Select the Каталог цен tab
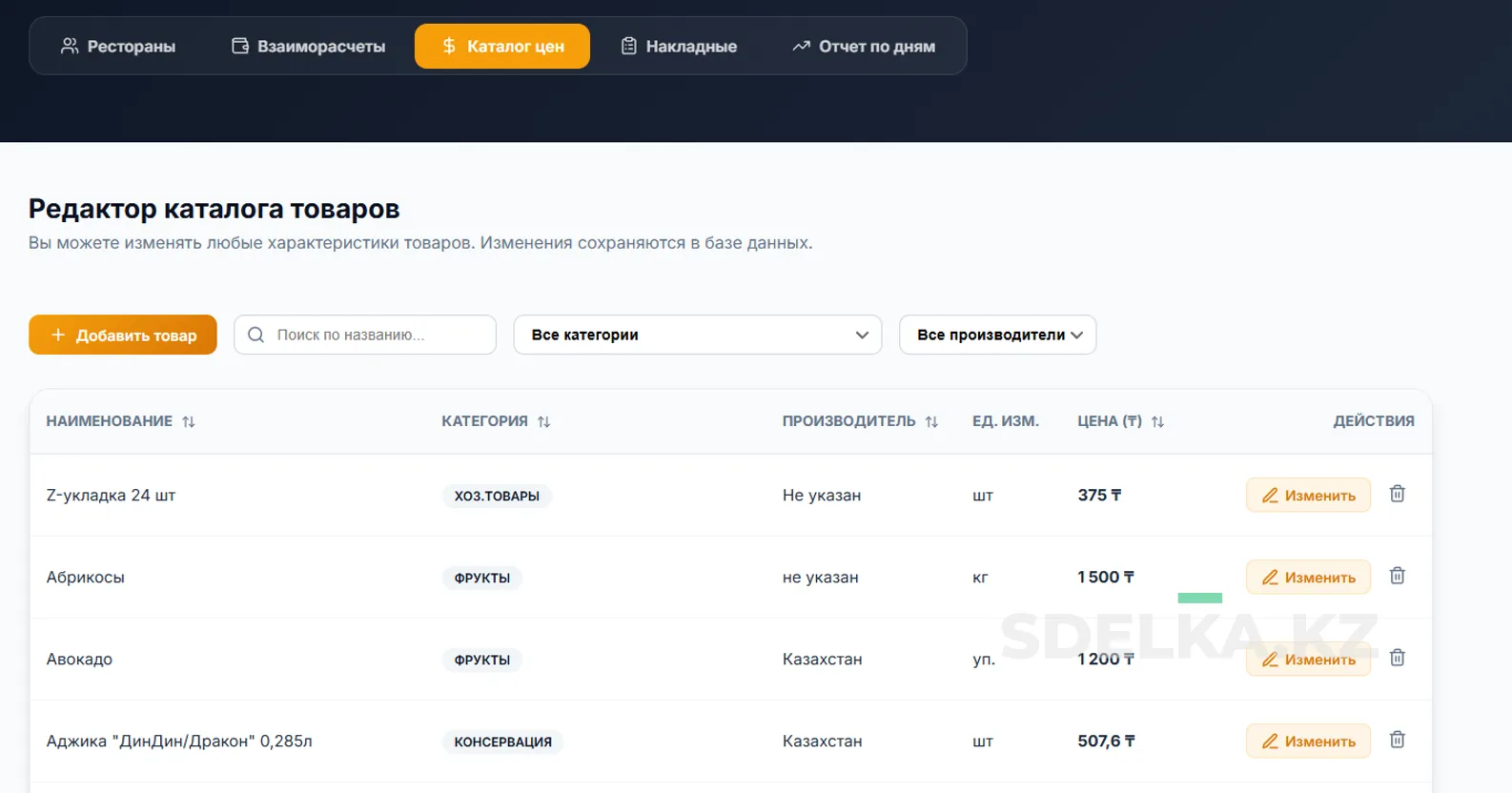1512x793 pixels. click(x=502, y=46)
